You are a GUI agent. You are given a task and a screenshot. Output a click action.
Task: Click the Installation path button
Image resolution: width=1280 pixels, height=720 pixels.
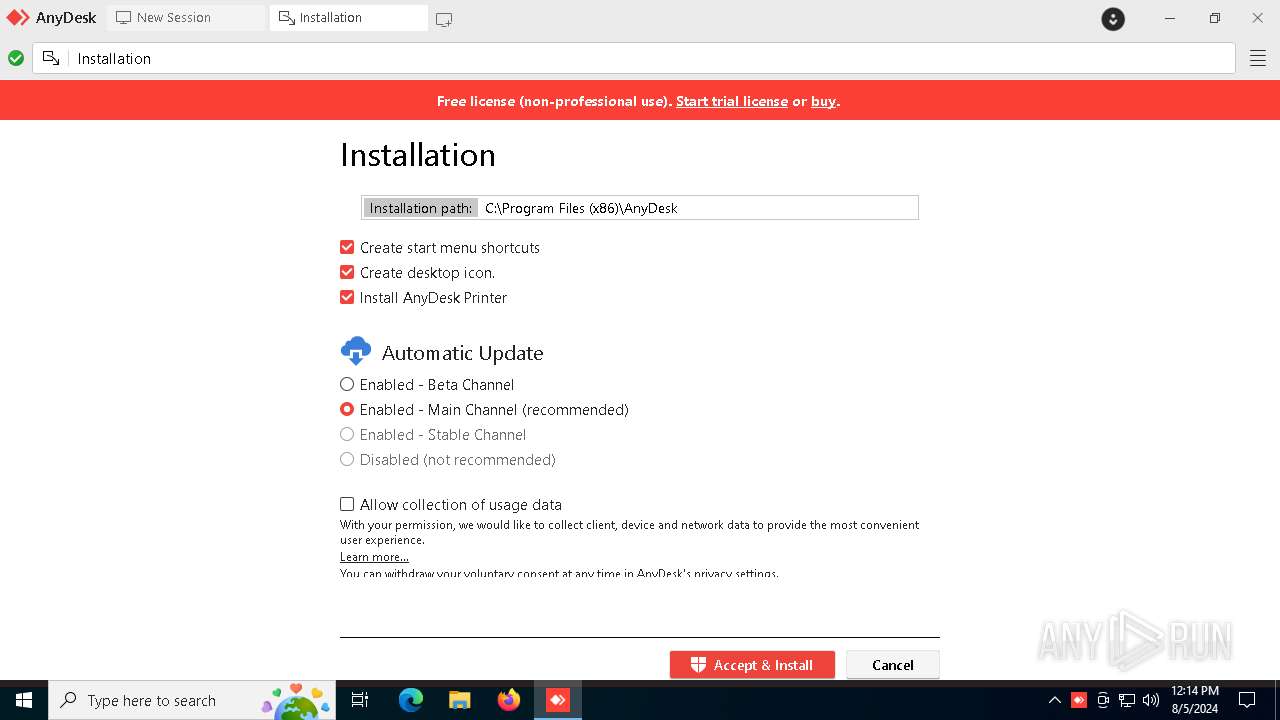click(420, 208)
